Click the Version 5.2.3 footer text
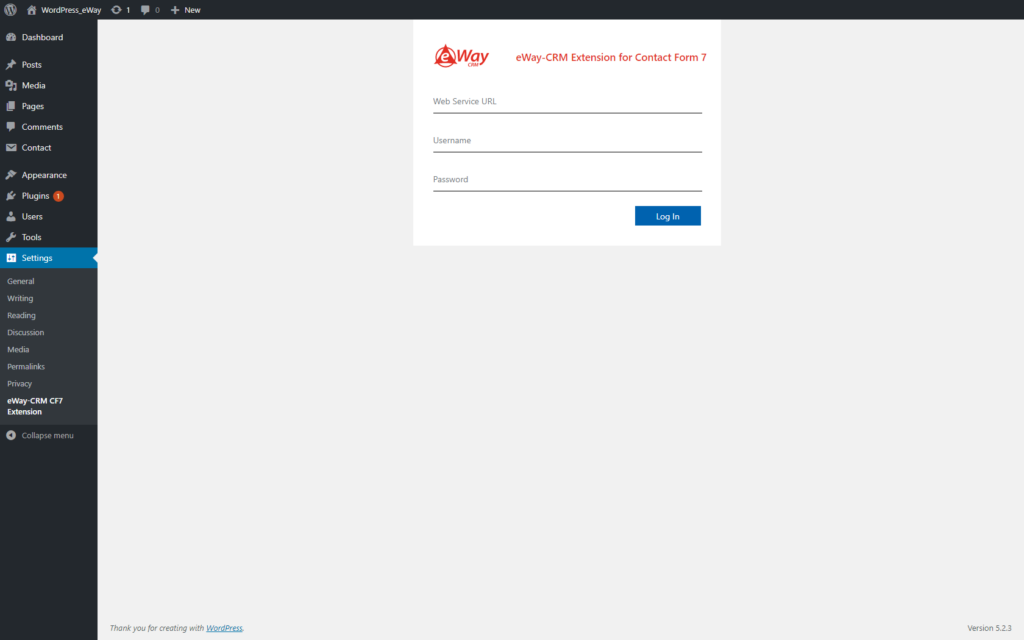This screenshot has height=640, width=1024. 989,628
